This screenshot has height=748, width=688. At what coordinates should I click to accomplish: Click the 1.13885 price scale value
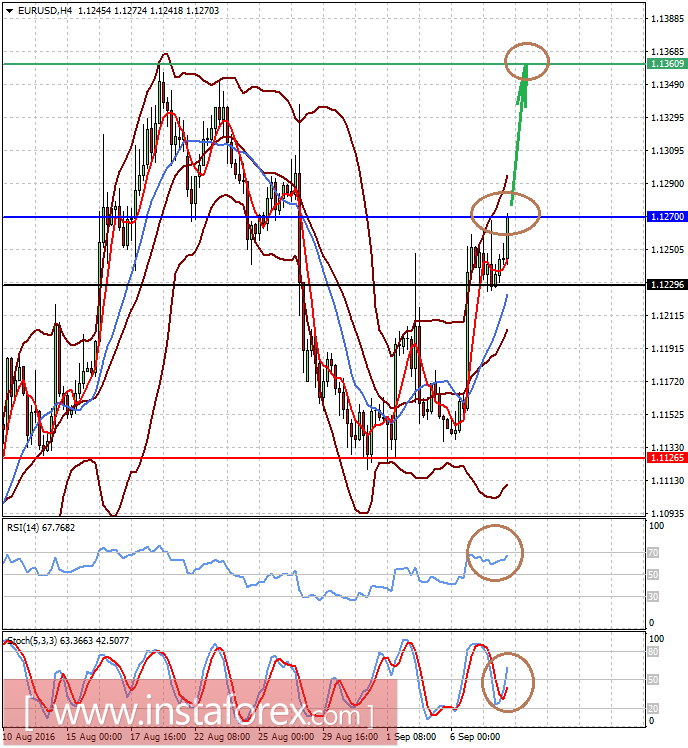click(x=667, y=19)
